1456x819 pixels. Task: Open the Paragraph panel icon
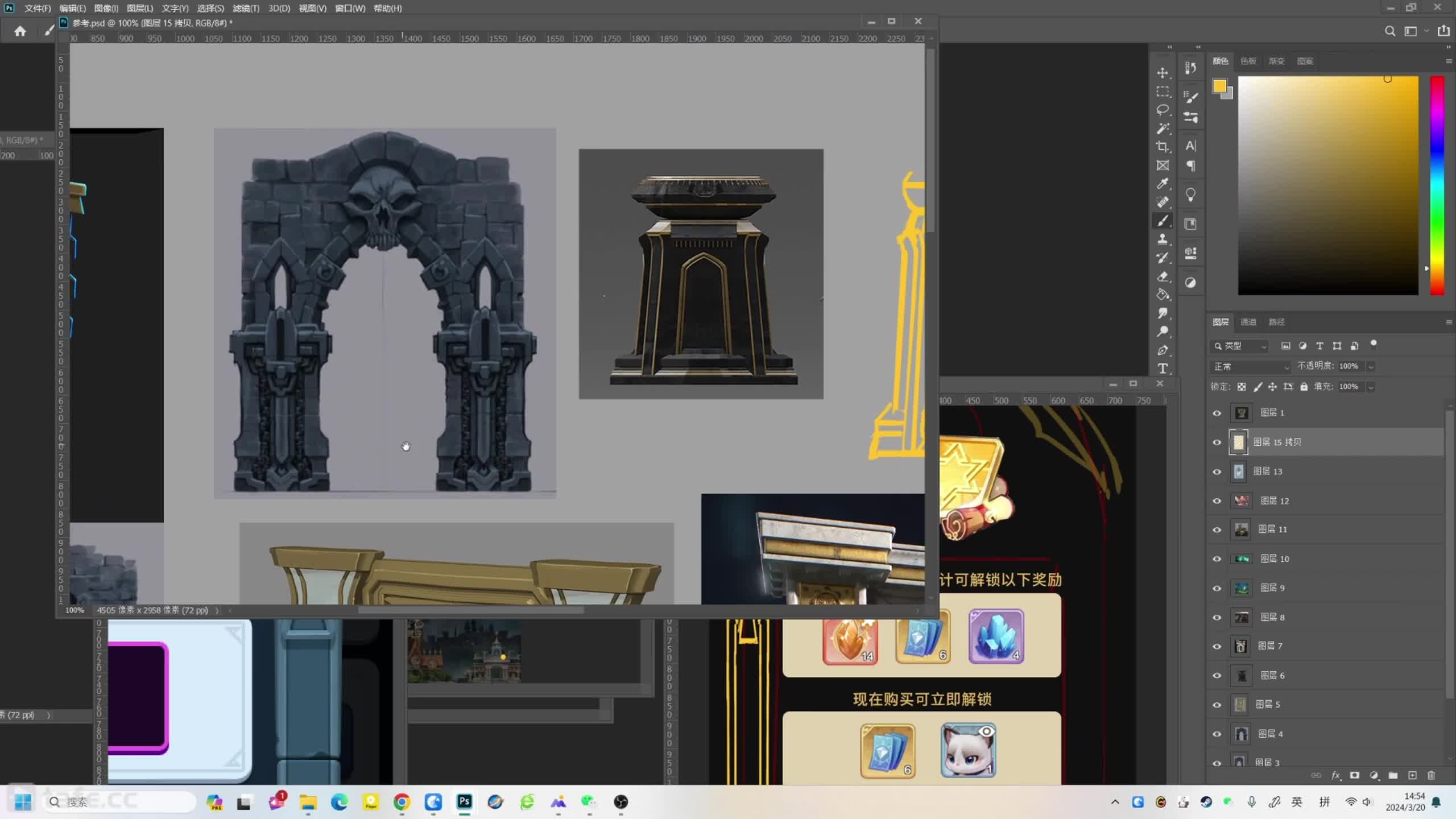coord(1190,166)
